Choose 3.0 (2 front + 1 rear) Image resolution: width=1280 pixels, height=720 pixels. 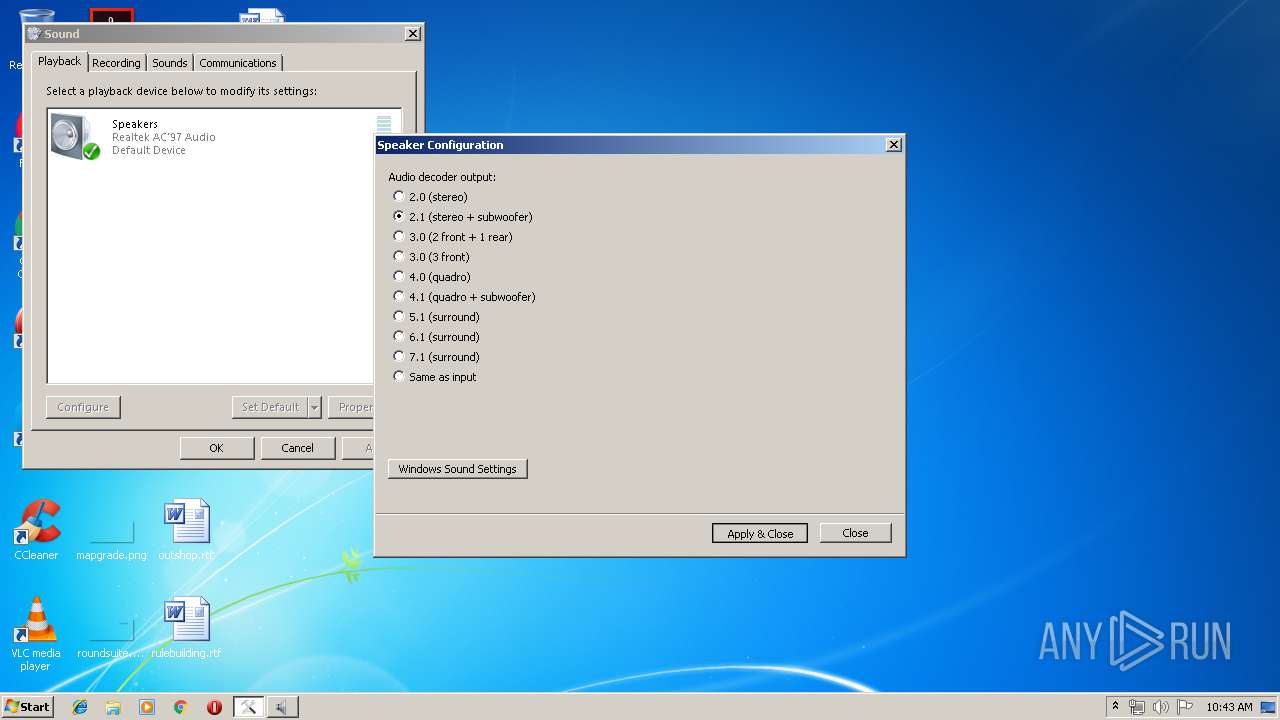click(399, 237)
